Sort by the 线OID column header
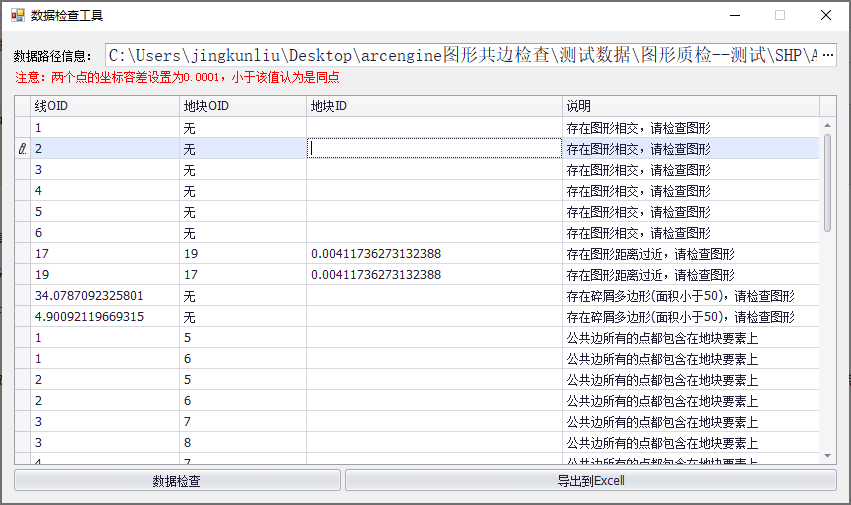This screenshot has width=851, height=505. (x=105, y=106)
